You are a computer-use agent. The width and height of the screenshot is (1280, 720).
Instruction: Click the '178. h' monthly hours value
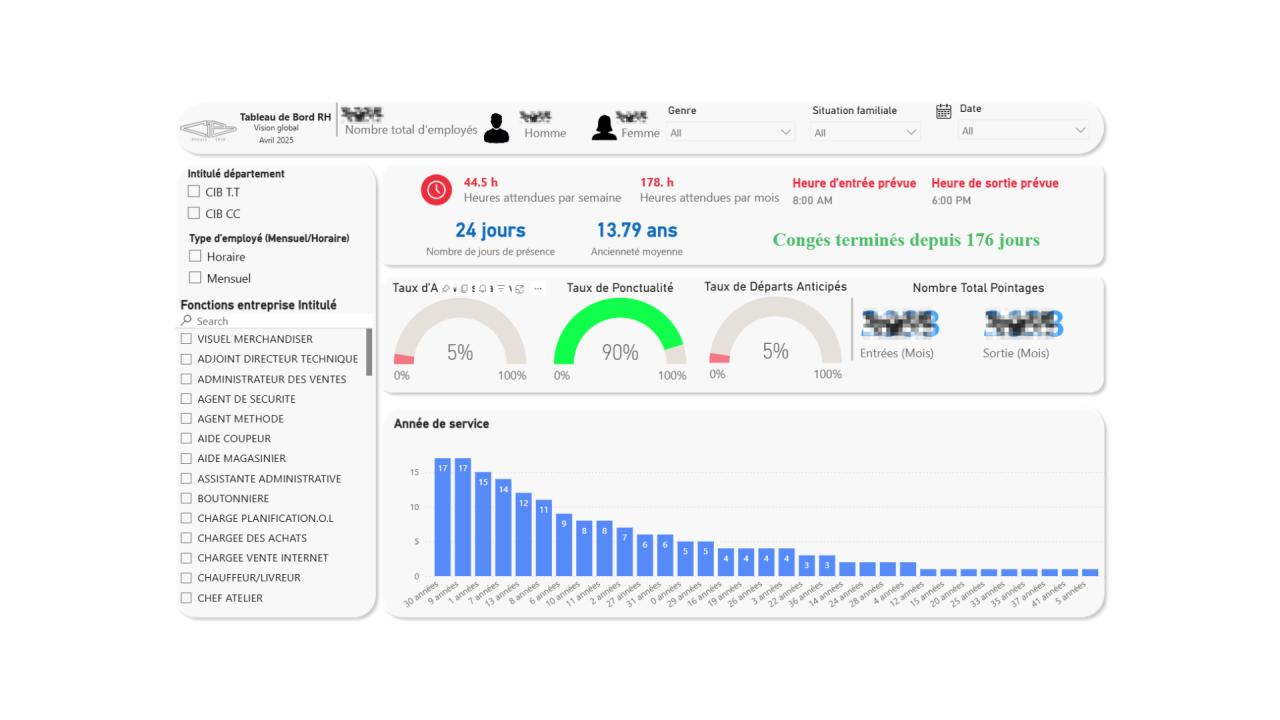click(x=657, y=182)
